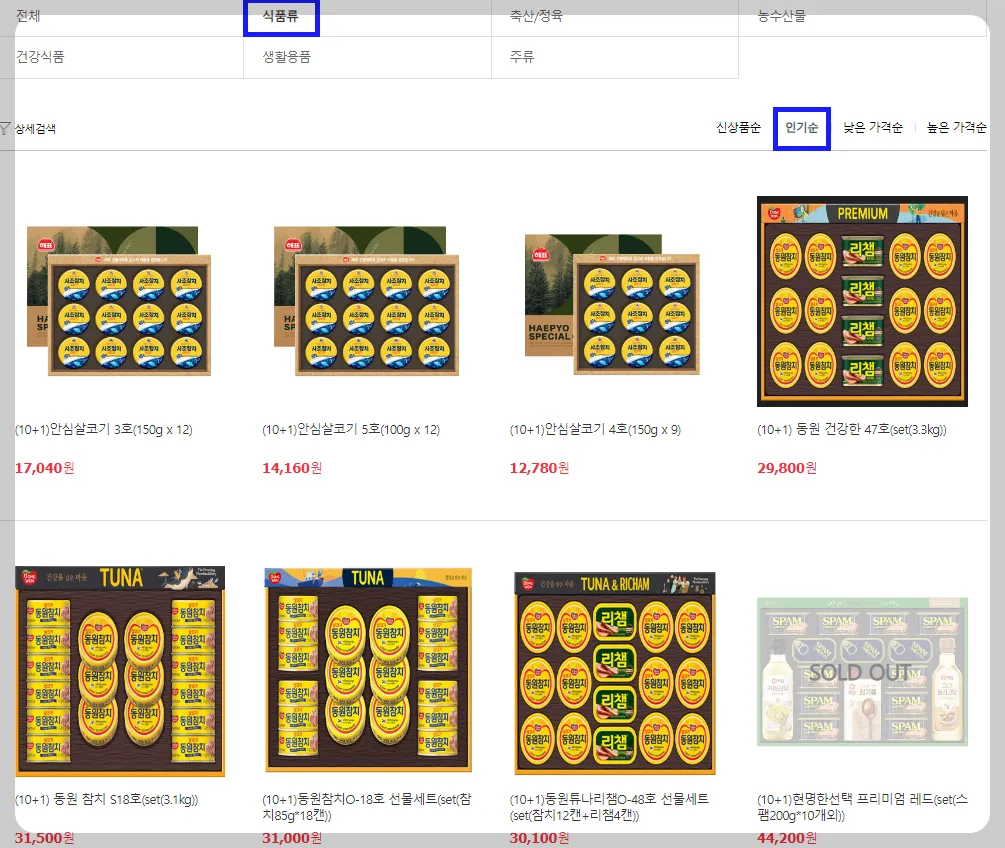Open sold out 현명한선택 프리미엄 레드 image
The width and height of the screenshot is (1005, 848).
(862, 672)
